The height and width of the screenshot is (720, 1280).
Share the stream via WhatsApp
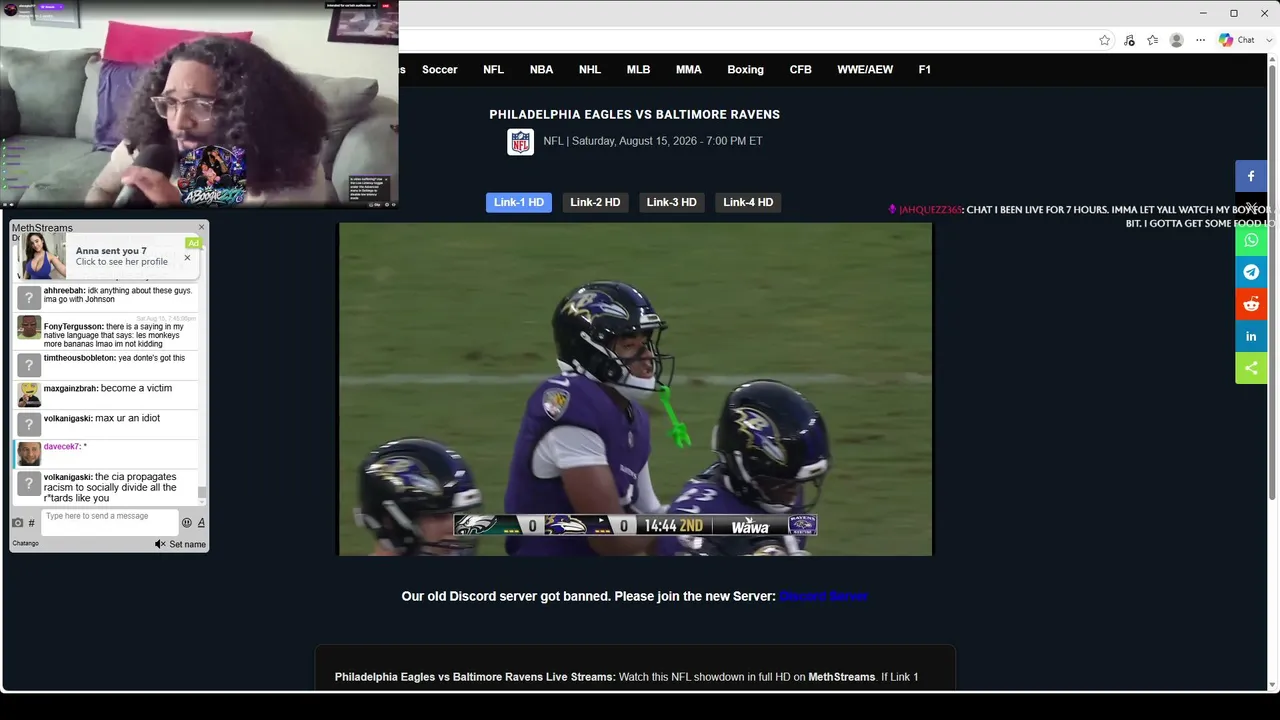click(x=1251, y=240)
